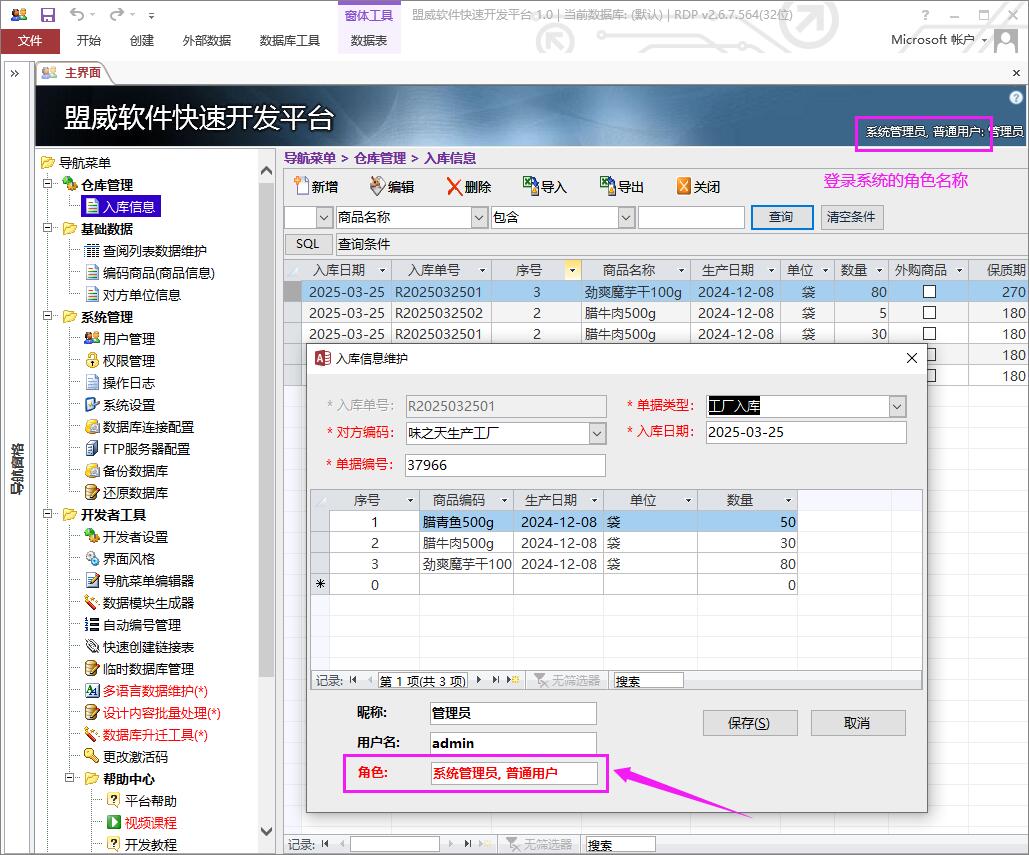Click the 关闭 (Close) toolbar icon
Image resolution: width=1029 pixels, height=855 pixels.
coord(684,186)
